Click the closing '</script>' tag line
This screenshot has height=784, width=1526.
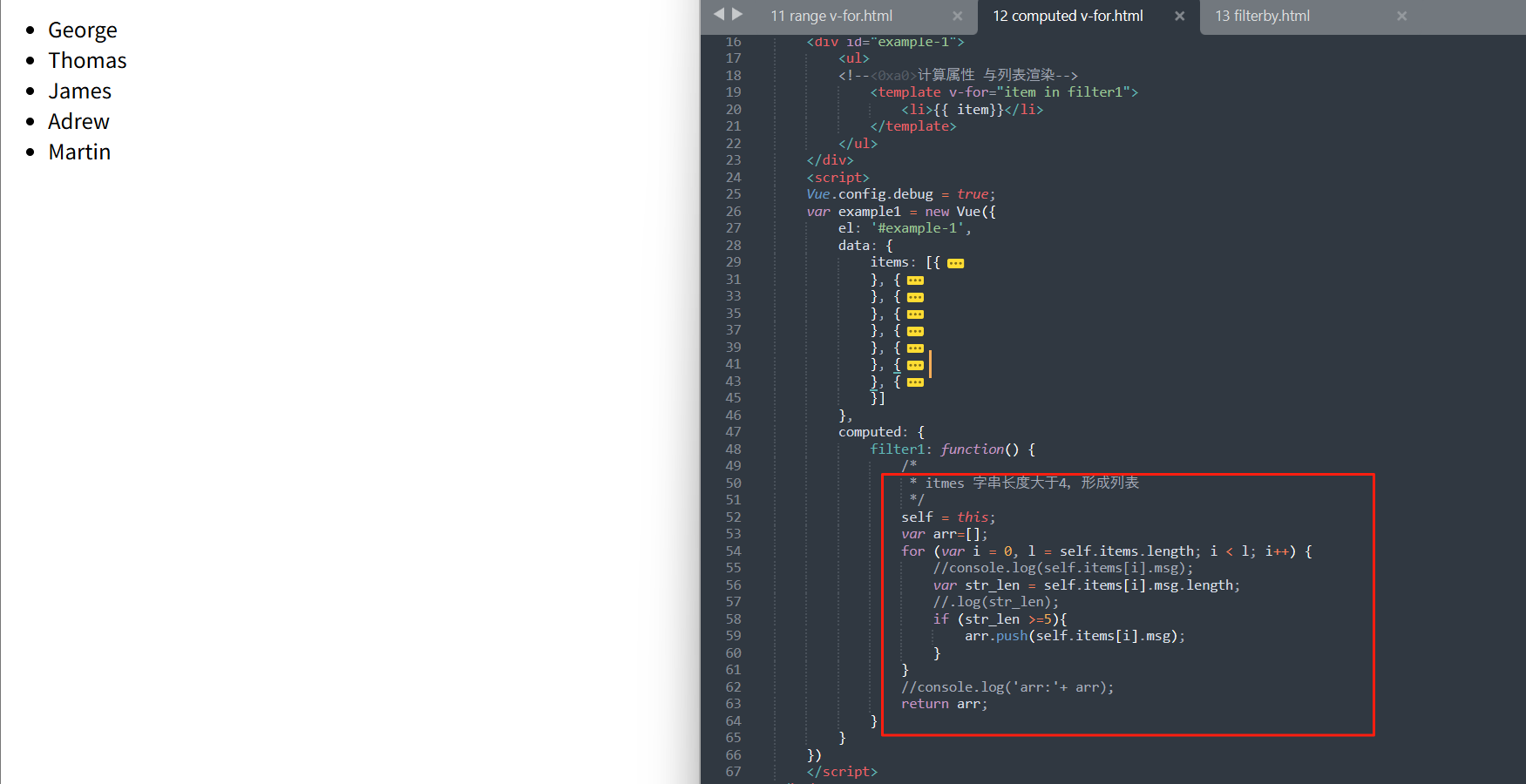[x=842, y=772]
